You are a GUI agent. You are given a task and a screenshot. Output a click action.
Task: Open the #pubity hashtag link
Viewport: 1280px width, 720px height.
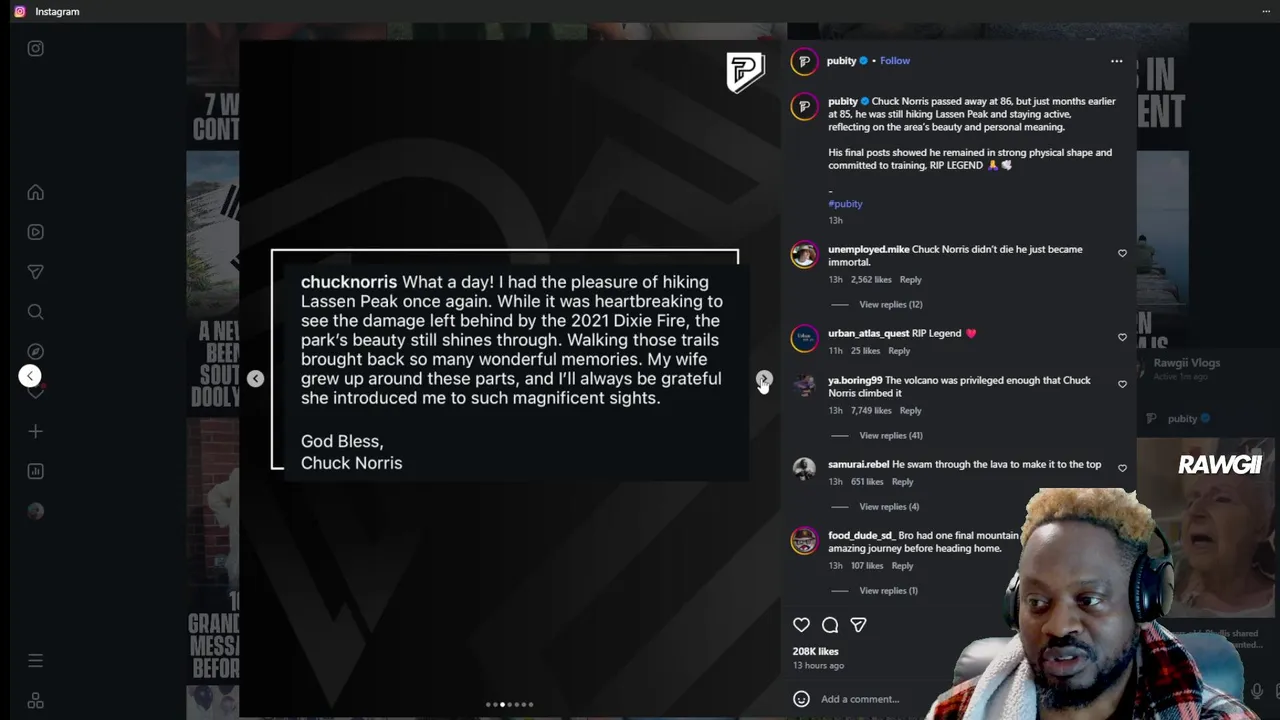point(845,204)
